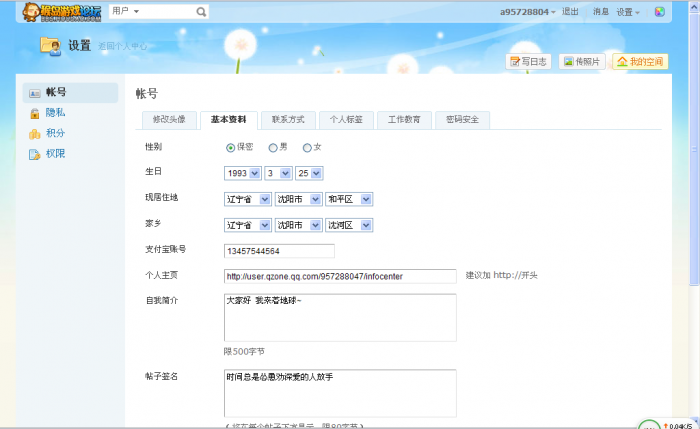Click the 积分 coins icon
This screenshot has height=429, width=700.
(34, 133)
